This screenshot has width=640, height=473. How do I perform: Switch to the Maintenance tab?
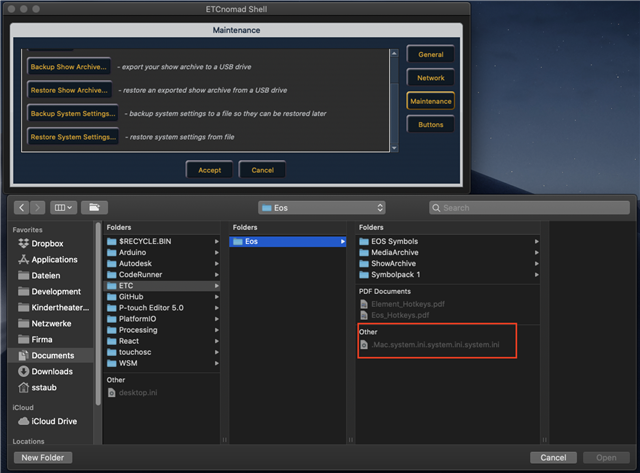(x=431, y=101)
